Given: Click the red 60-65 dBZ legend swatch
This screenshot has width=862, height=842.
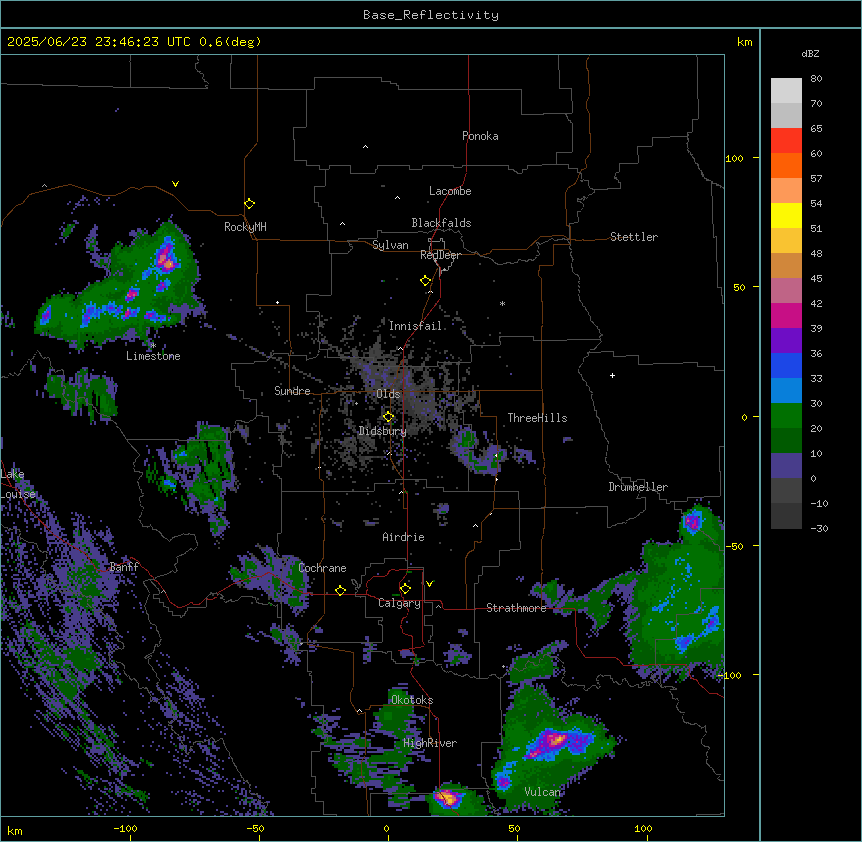Looking at the screenshot, I should 786,141.
